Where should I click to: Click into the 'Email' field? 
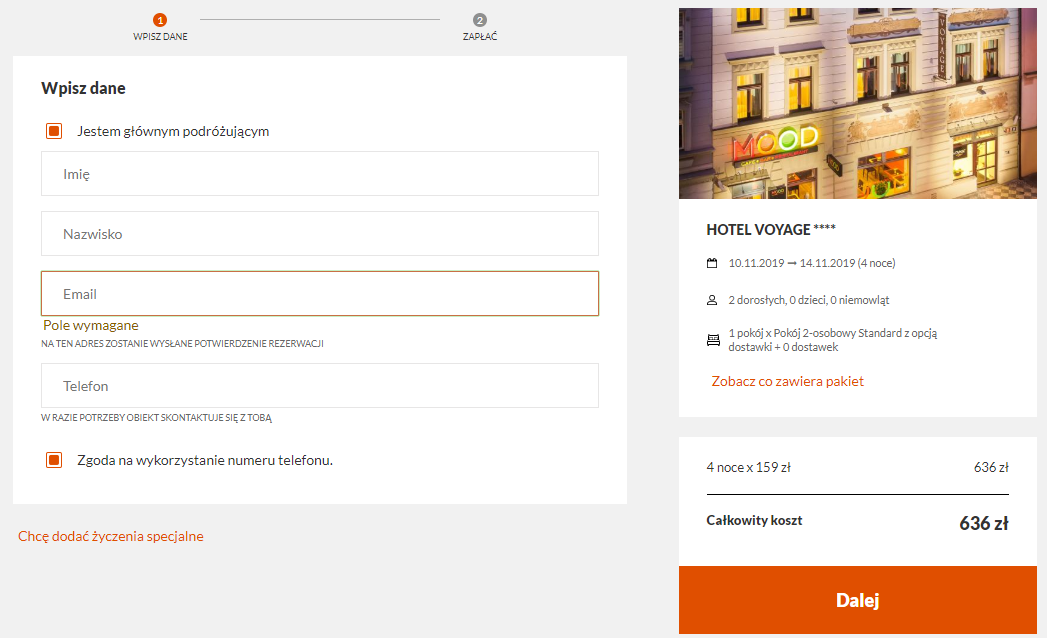coord(320,293)
